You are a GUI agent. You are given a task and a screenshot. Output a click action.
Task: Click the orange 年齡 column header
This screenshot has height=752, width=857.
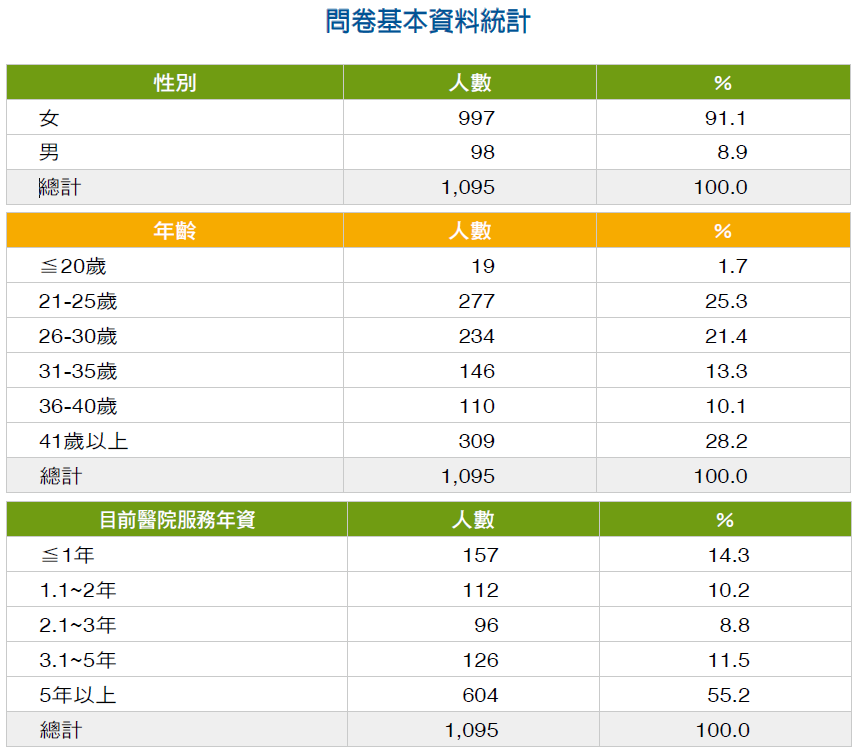(175, 231)
